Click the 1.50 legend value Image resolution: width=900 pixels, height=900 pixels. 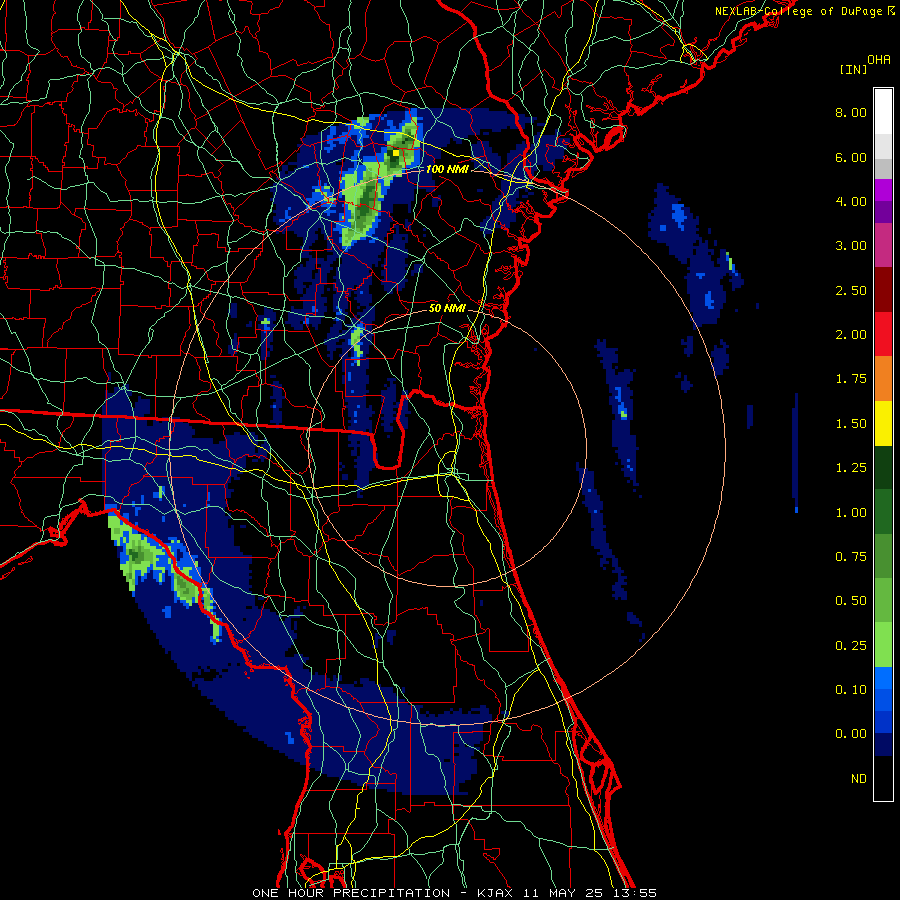click(851, 424)
